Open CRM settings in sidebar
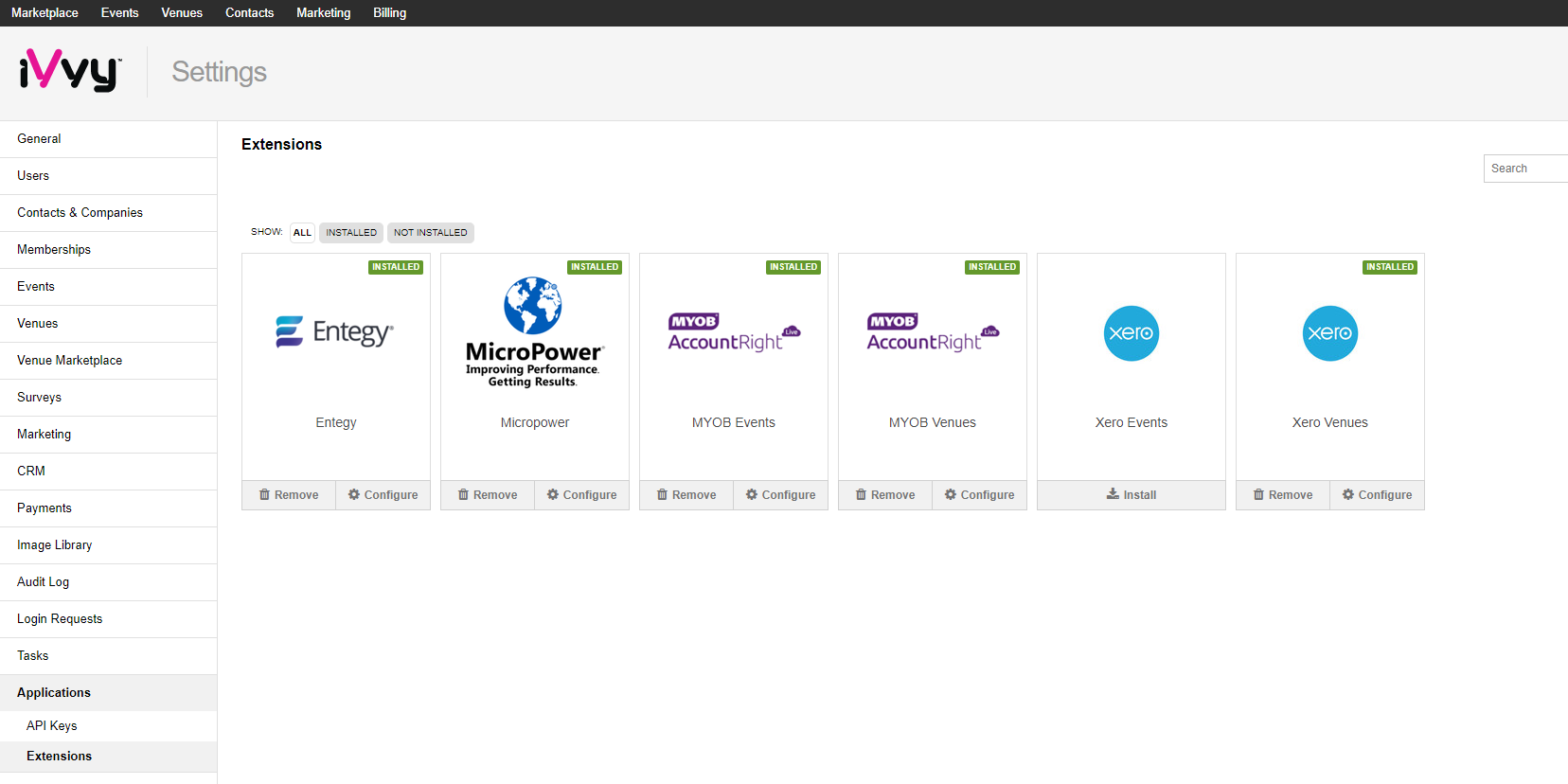Image resolution: width=1568 pixels, height=784 pixels. pos(108,472)
